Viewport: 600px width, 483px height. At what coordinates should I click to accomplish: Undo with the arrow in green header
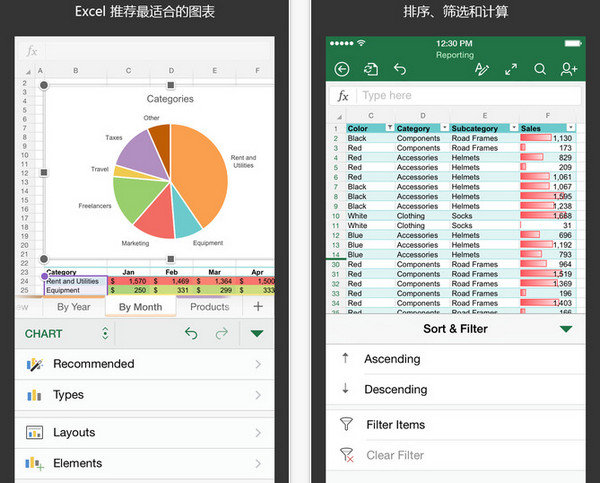400,69
